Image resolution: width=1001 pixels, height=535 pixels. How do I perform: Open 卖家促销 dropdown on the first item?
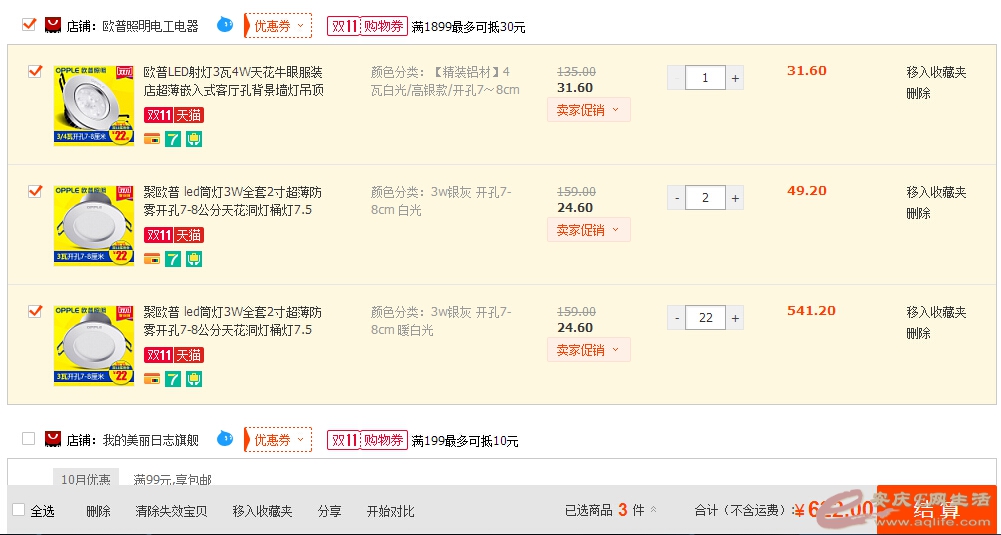tap(588, 110)
